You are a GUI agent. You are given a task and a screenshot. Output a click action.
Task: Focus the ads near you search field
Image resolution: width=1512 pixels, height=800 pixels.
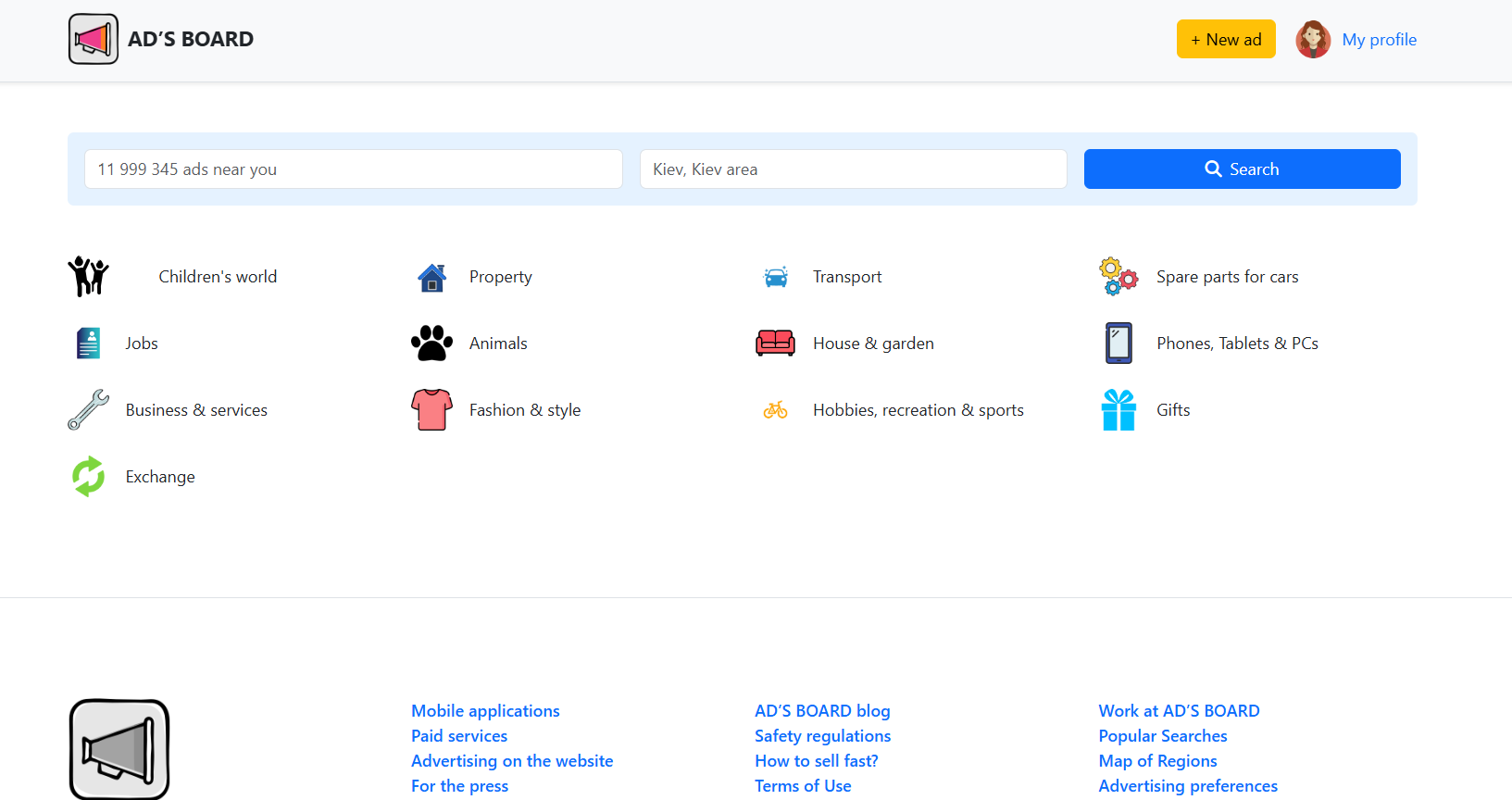354,169
